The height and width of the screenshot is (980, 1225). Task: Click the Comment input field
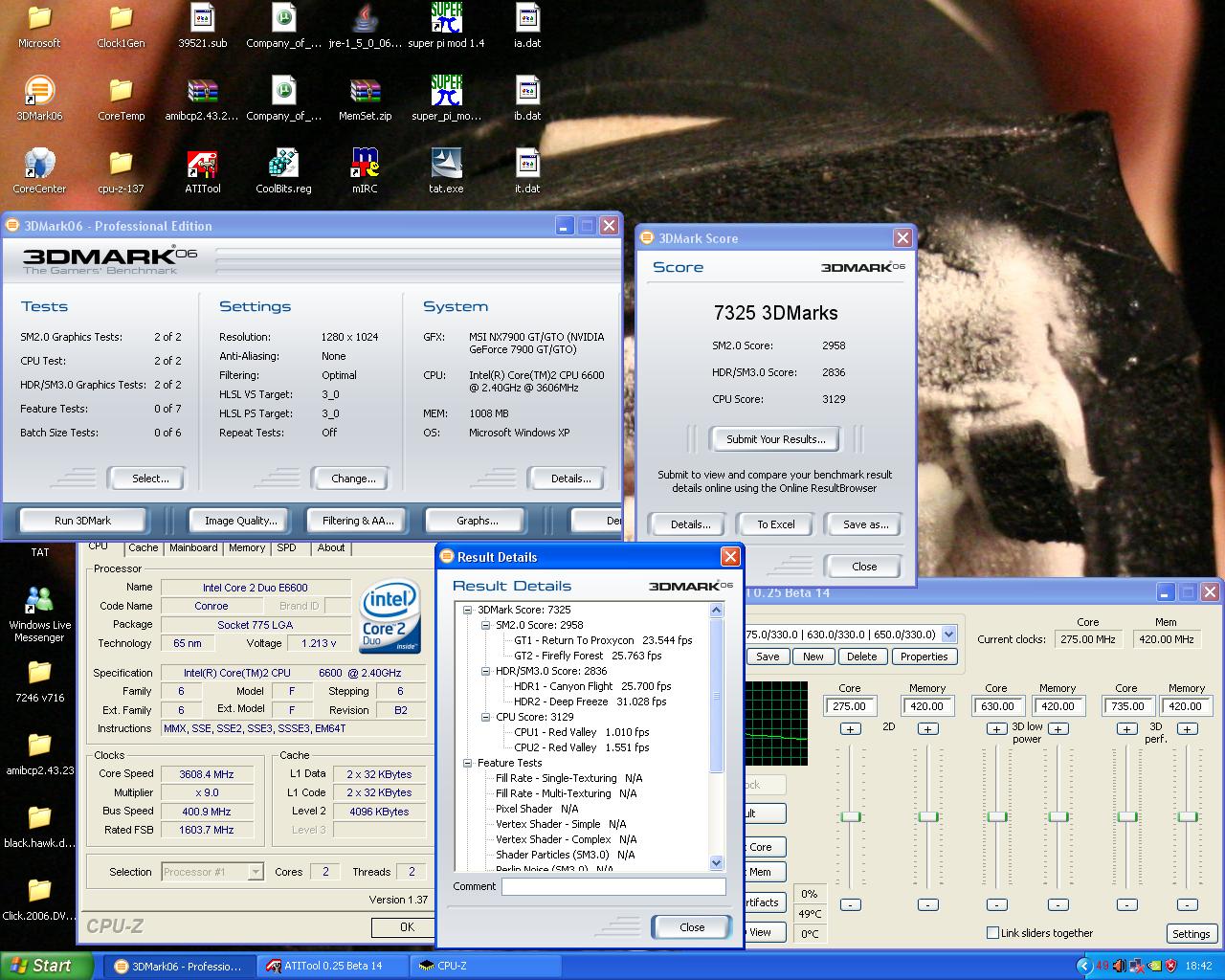(613, 887)
